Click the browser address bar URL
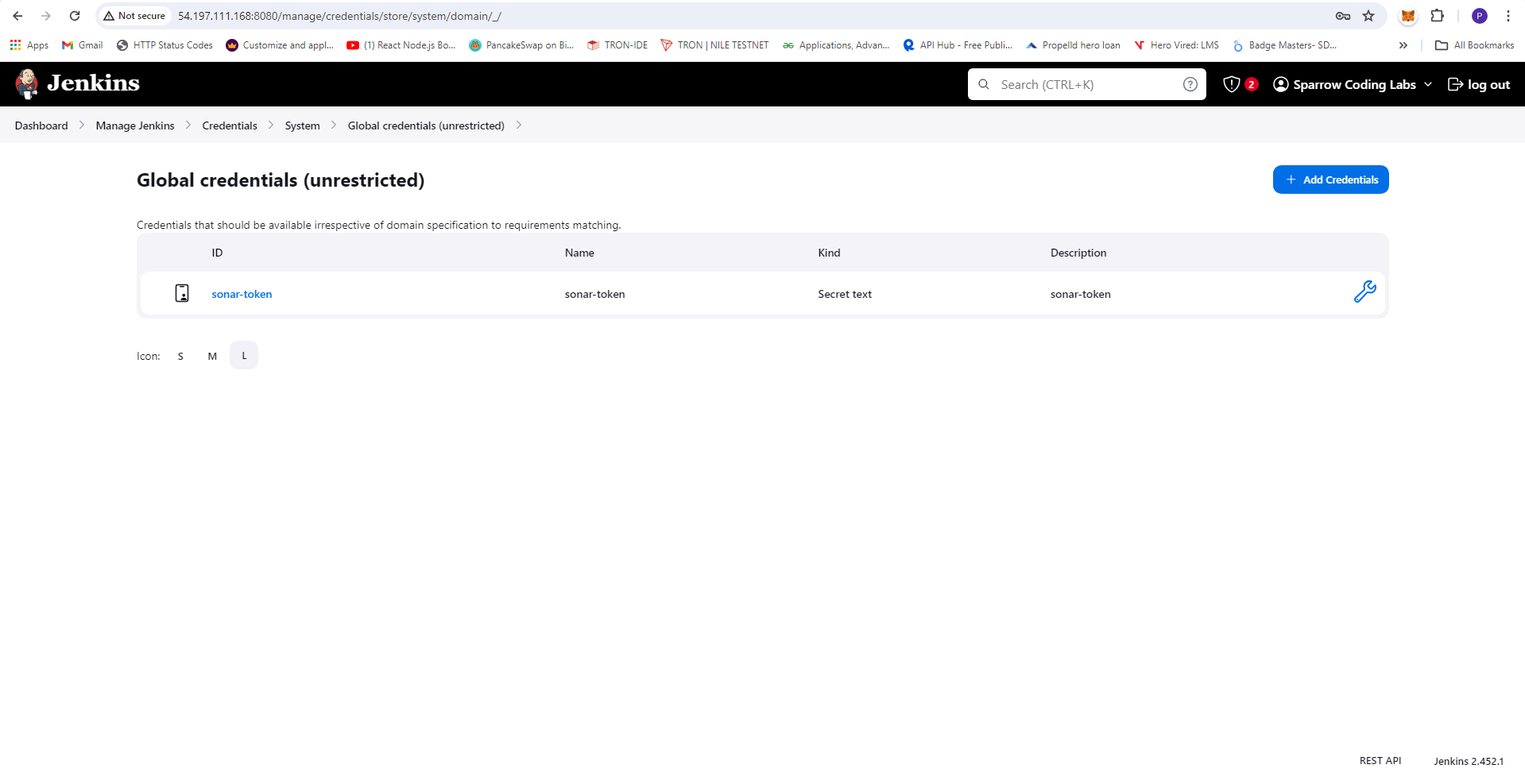Image resolution: width=1525 pixels, height=784 pixels. (339, 16)
